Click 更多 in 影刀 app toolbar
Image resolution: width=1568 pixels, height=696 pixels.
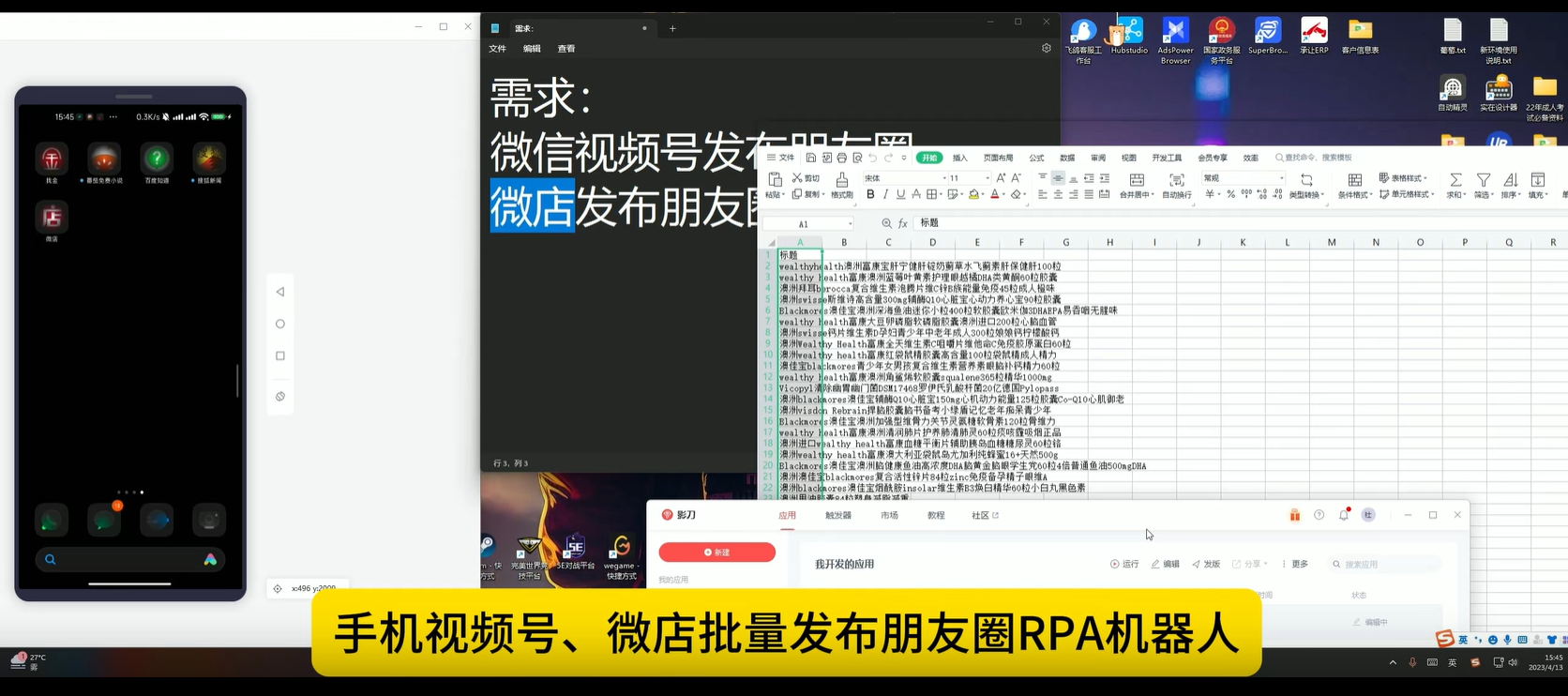[x=1295, y=564]
